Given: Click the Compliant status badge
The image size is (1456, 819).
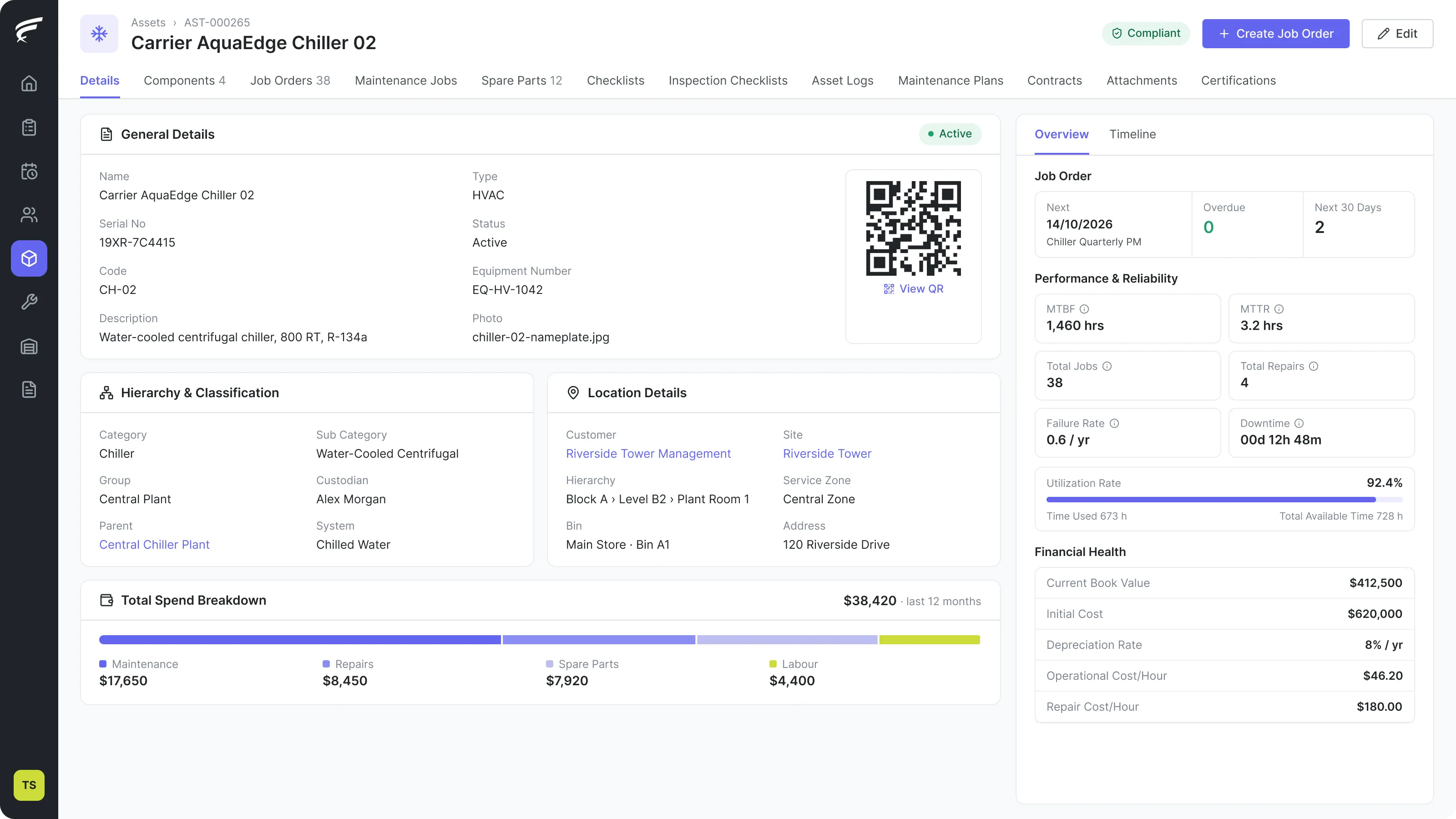Looking at the screenshot, I should [x=1146, y=33].
